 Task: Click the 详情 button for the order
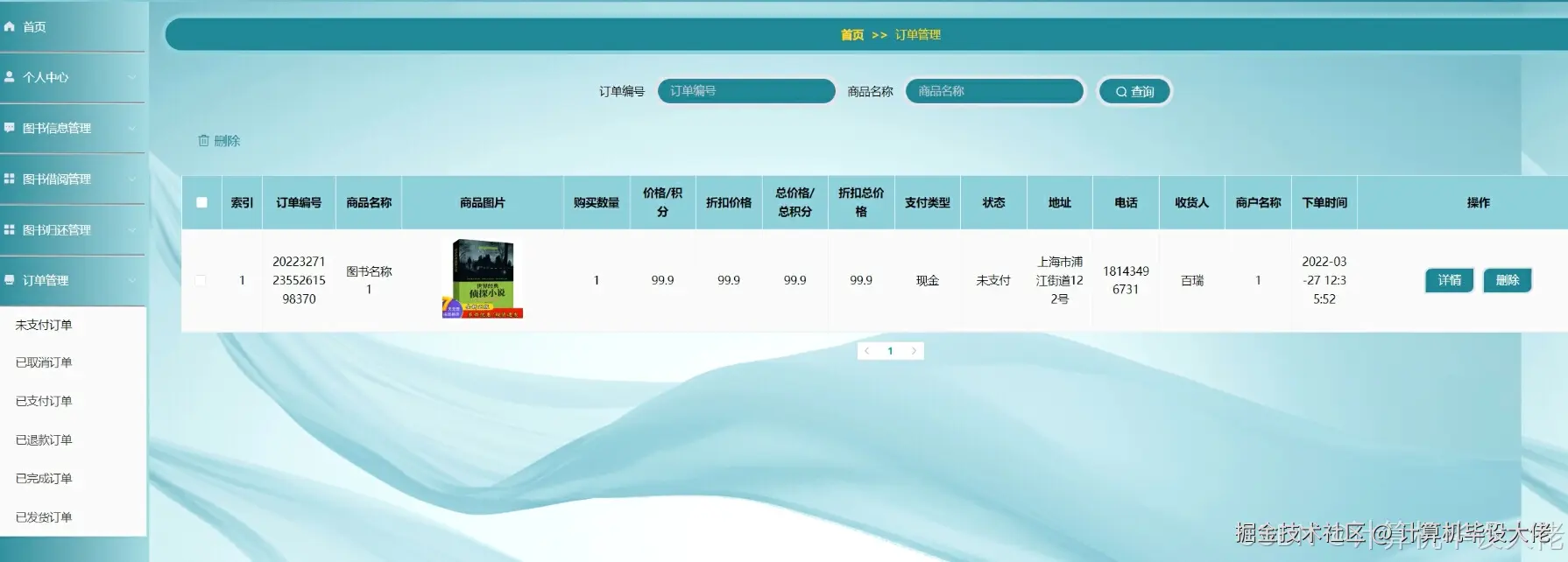point(1450,280)
